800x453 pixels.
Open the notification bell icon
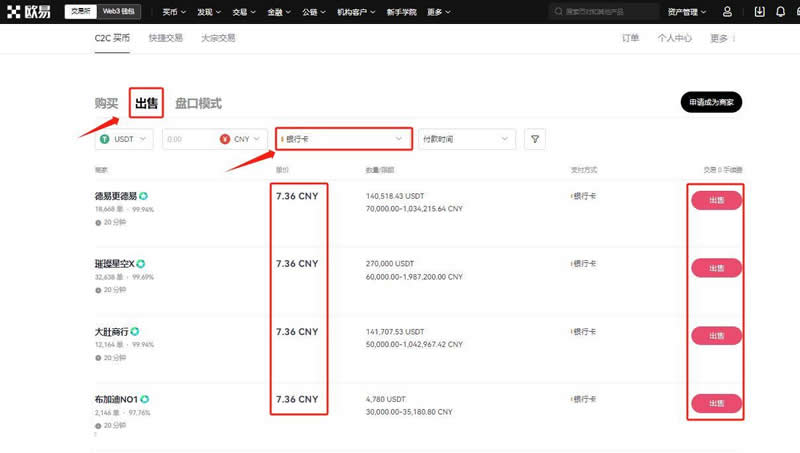pyautogui.click(x=779, y=12)
